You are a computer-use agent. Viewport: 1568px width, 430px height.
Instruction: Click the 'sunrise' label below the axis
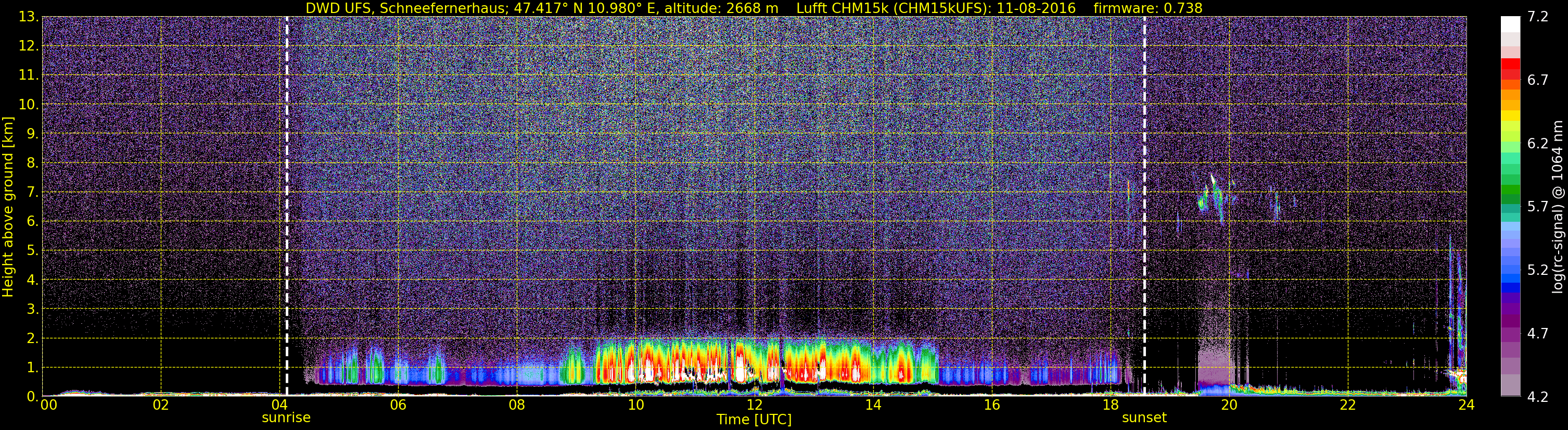click(286, 418)
